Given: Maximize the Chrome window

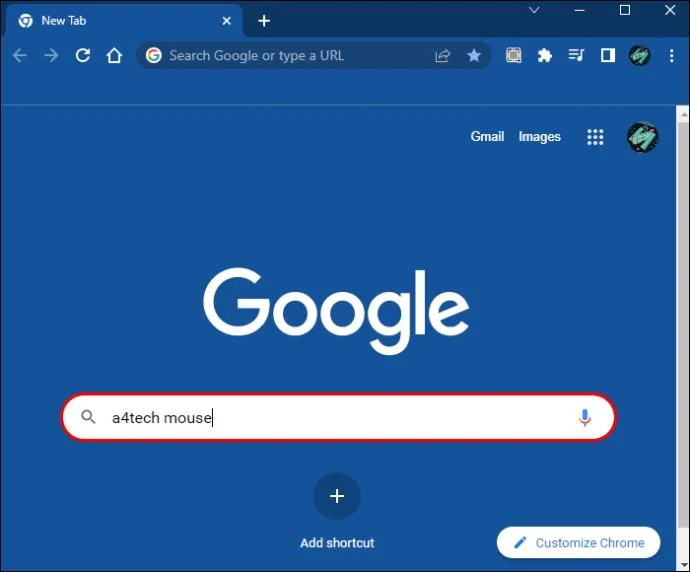Looking at the screenshot, I should [625, 10].
